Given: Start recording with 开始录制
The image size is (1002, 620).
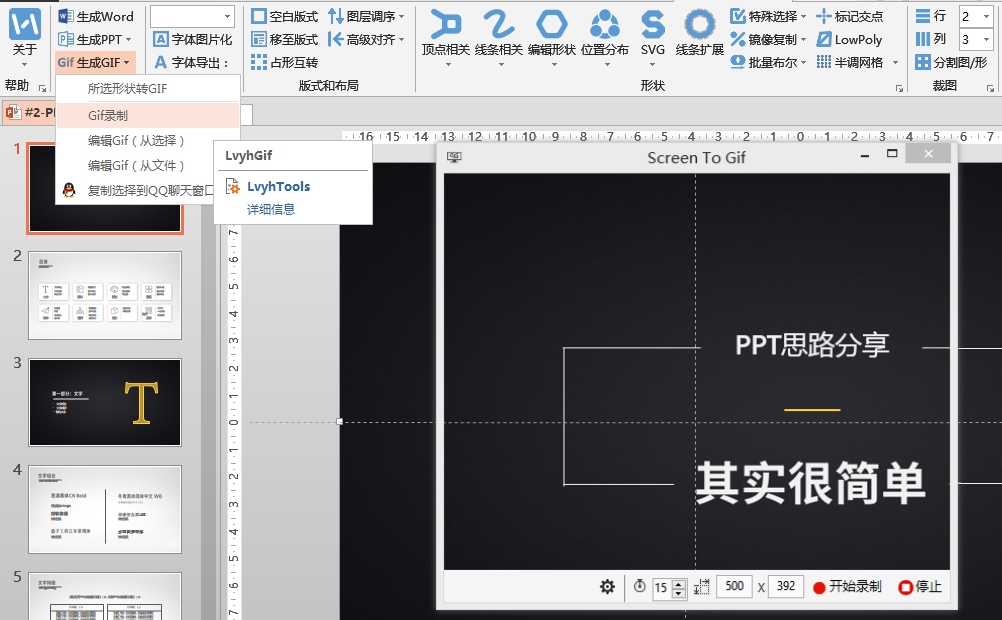Looking at the screenshot, I should point(847,587).
